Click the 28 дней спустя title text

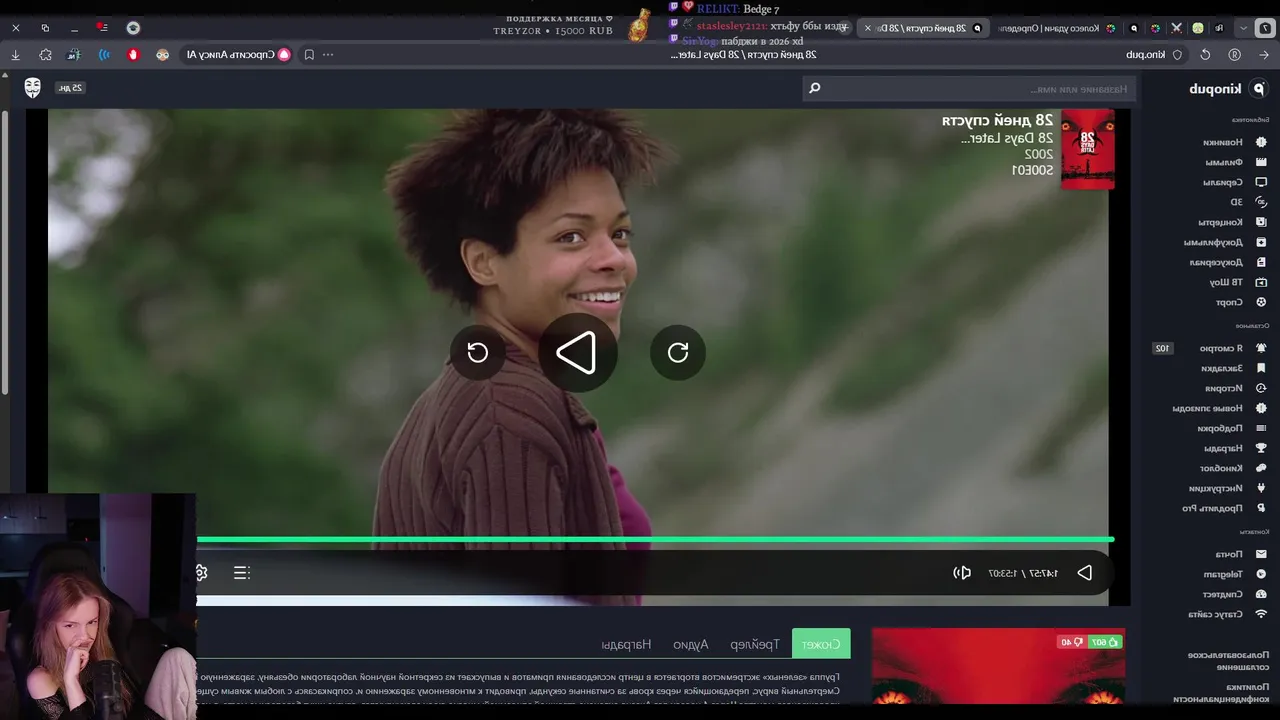coord(997,120)
